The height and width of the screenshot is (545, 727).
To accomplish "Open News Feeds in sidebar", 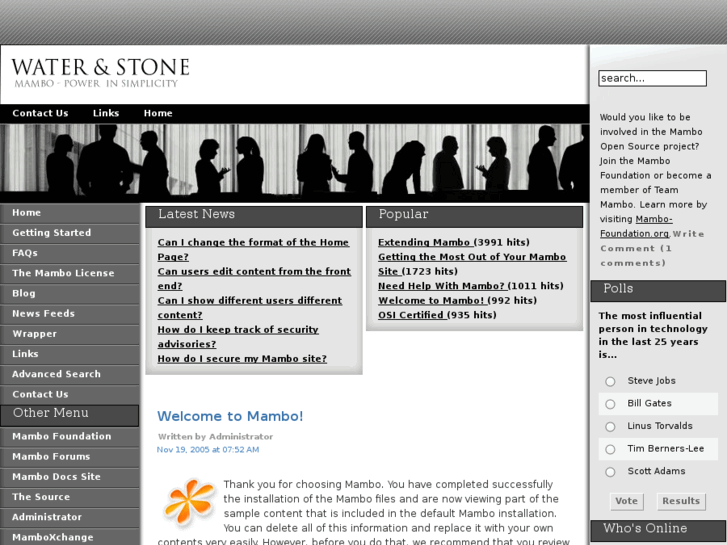I will tap(70, 314).
